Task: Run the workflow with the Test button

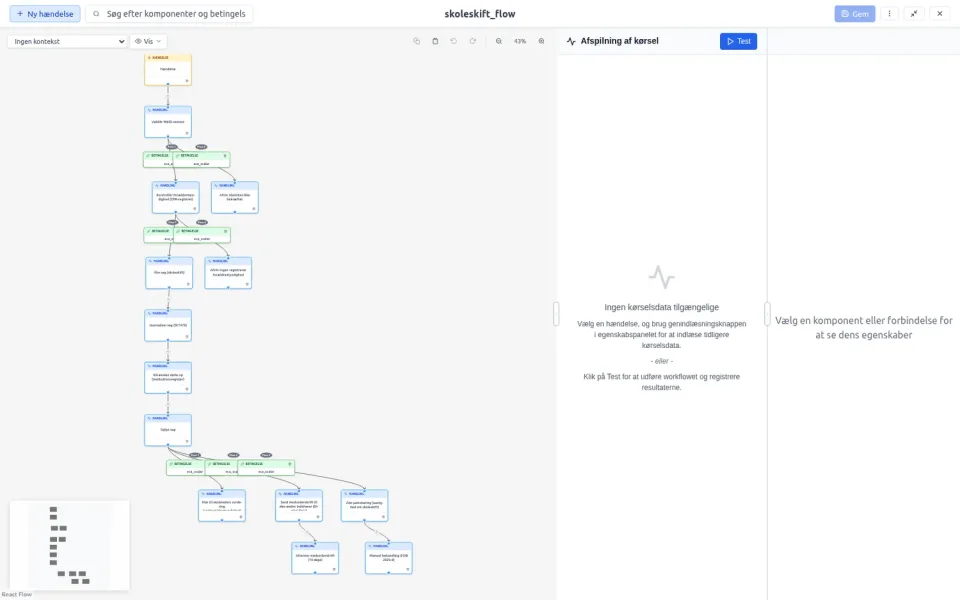Action: click(738, 41)
